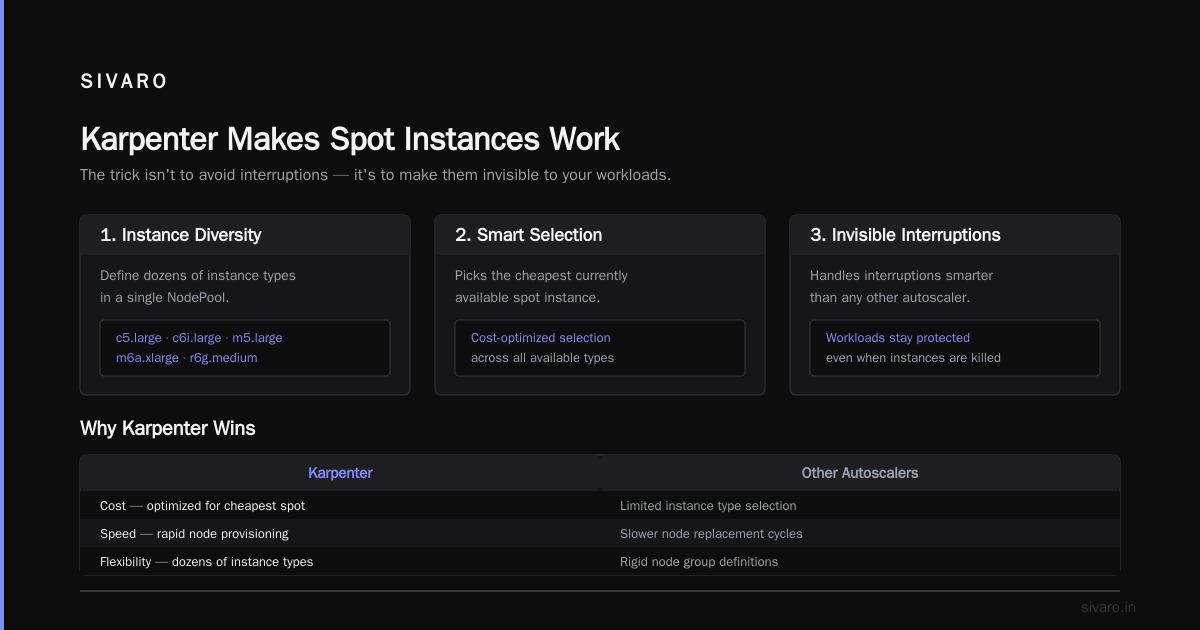The width and height of the screenshot is (1200, 630).
Task: Click 'in a single NodePool.' text
Action: [x=165, y=297]
